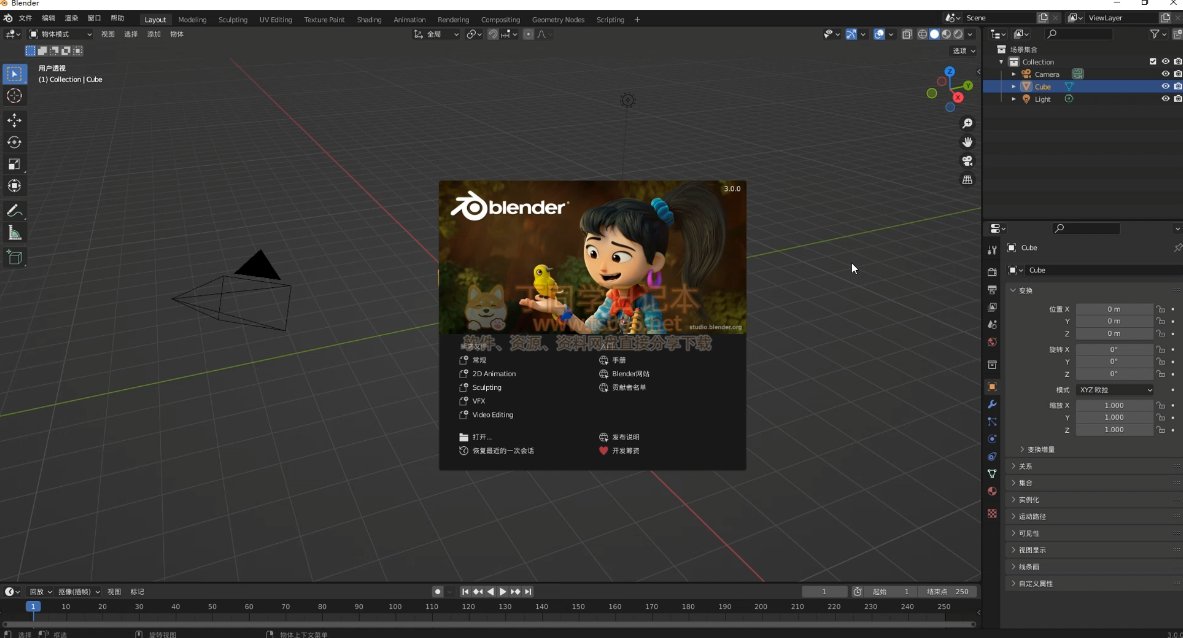Open the Blender网站 link on splash
This screenshot has width=1183, height=638.
point(630,374)
